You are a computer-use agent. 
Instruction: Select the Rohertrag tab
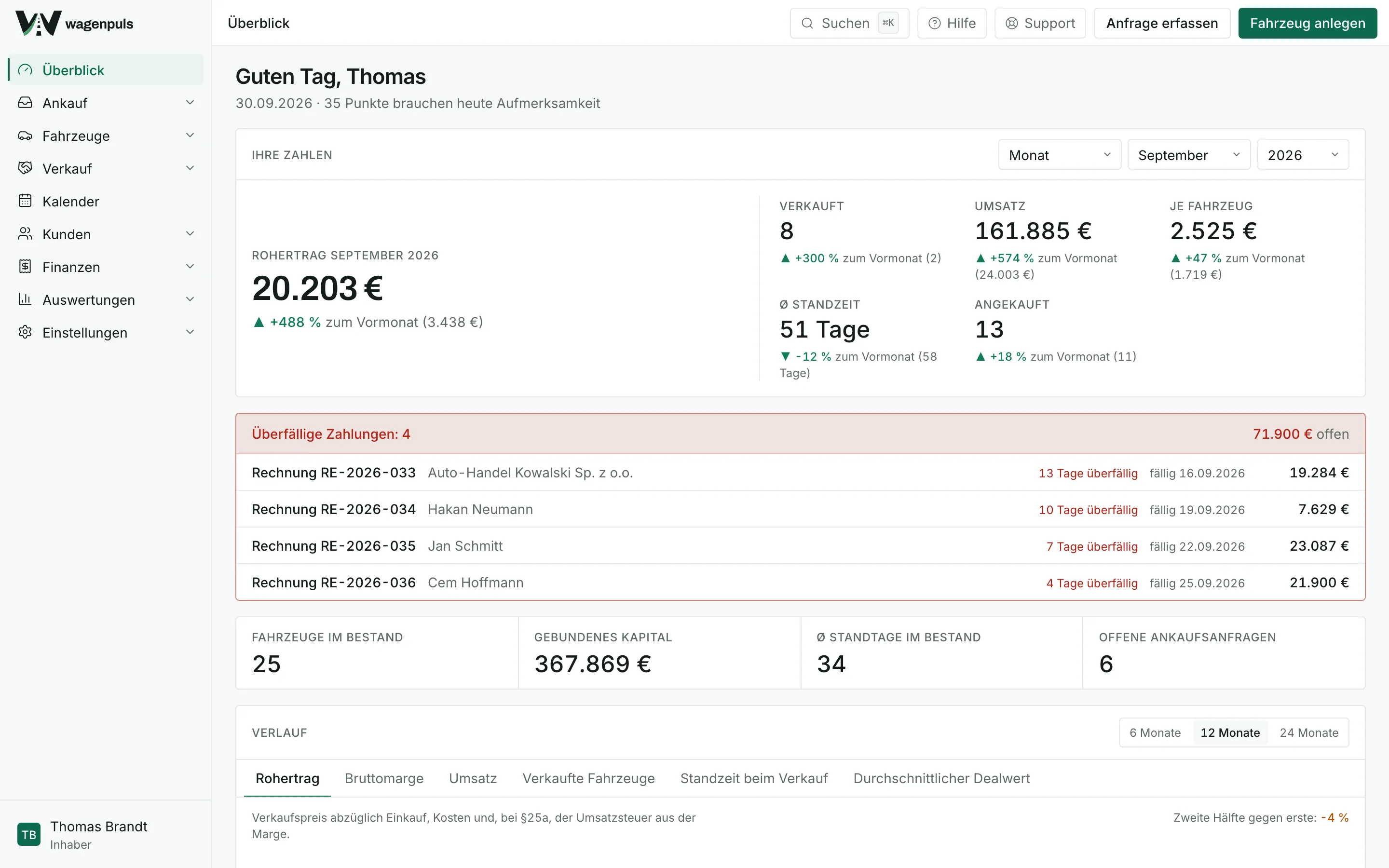[287, 778]
